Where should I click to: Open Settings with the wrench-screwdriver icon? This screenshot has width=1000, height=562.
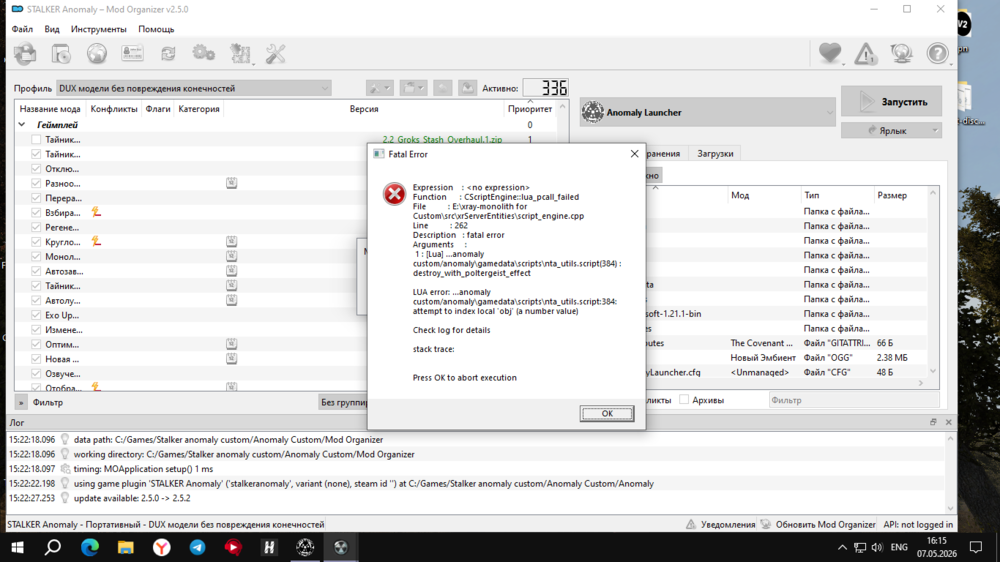coord(276,54)
